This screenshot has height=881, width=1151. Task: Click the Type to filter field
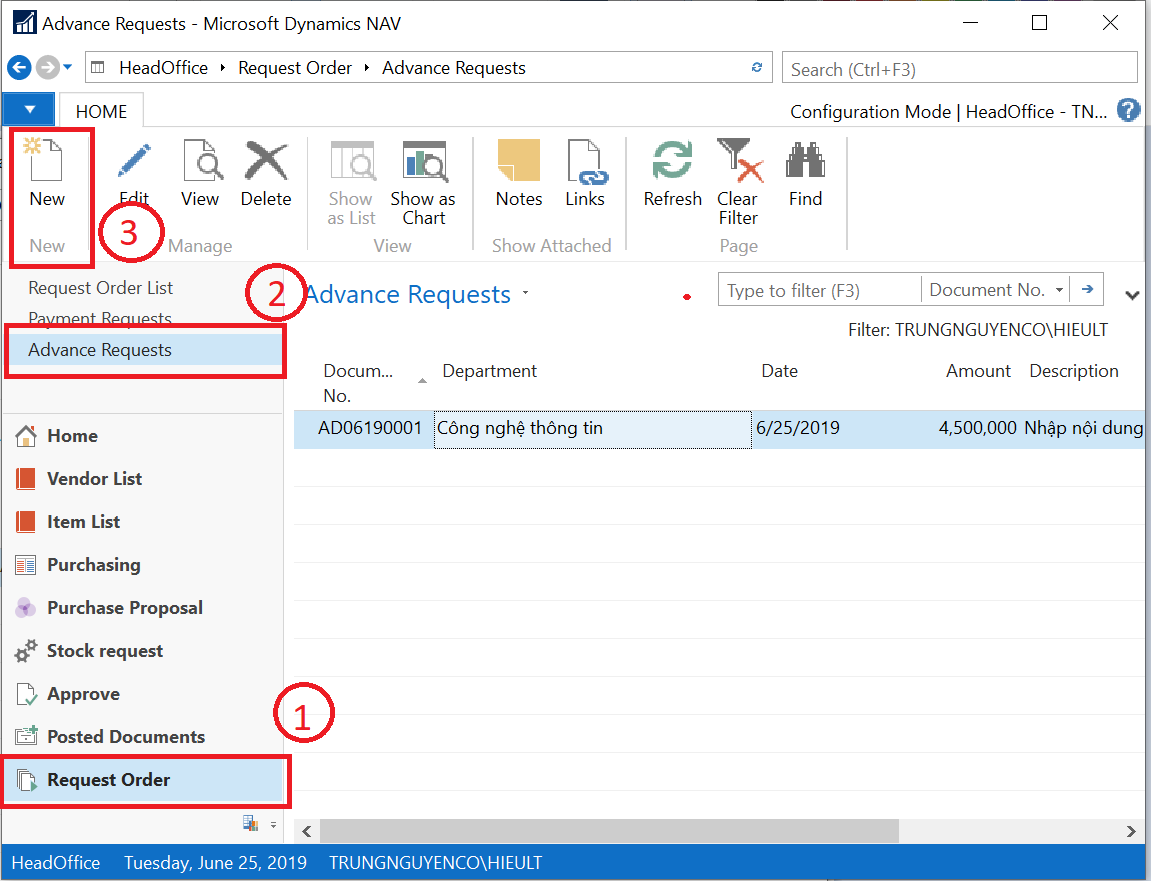click(819, 291)
